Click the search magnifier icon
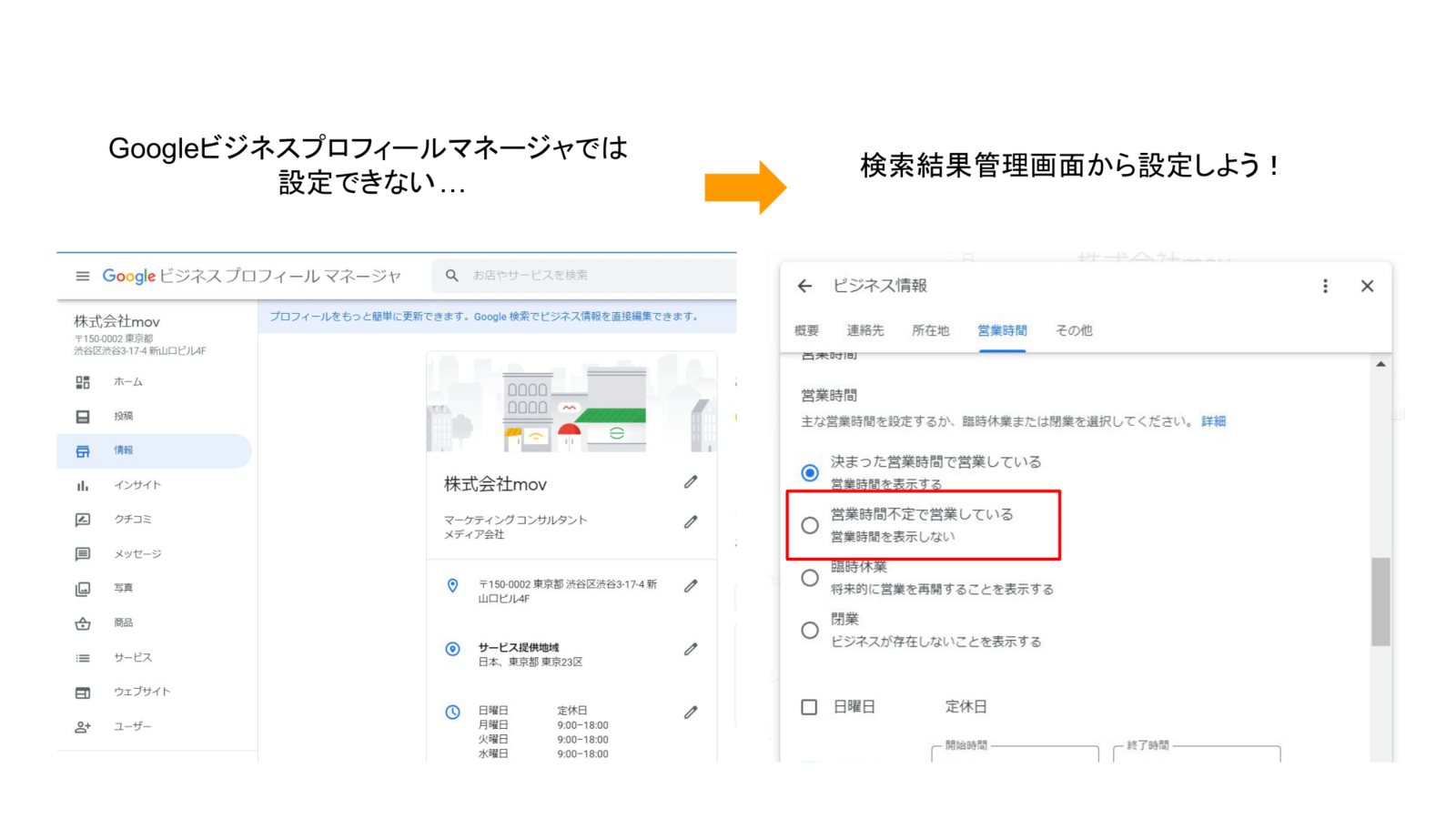 (x=452, y=275)
